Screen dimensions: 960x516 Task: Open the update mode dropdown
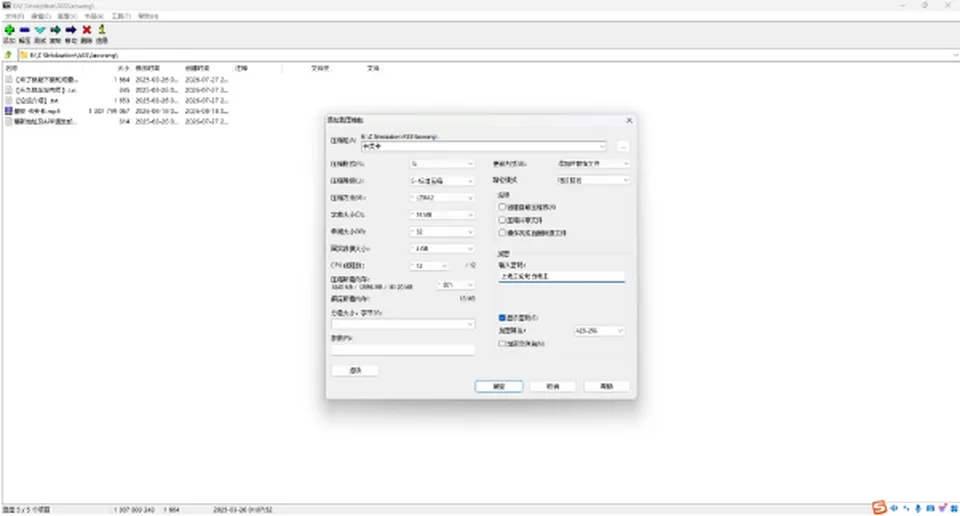click(x=593, y=163)
